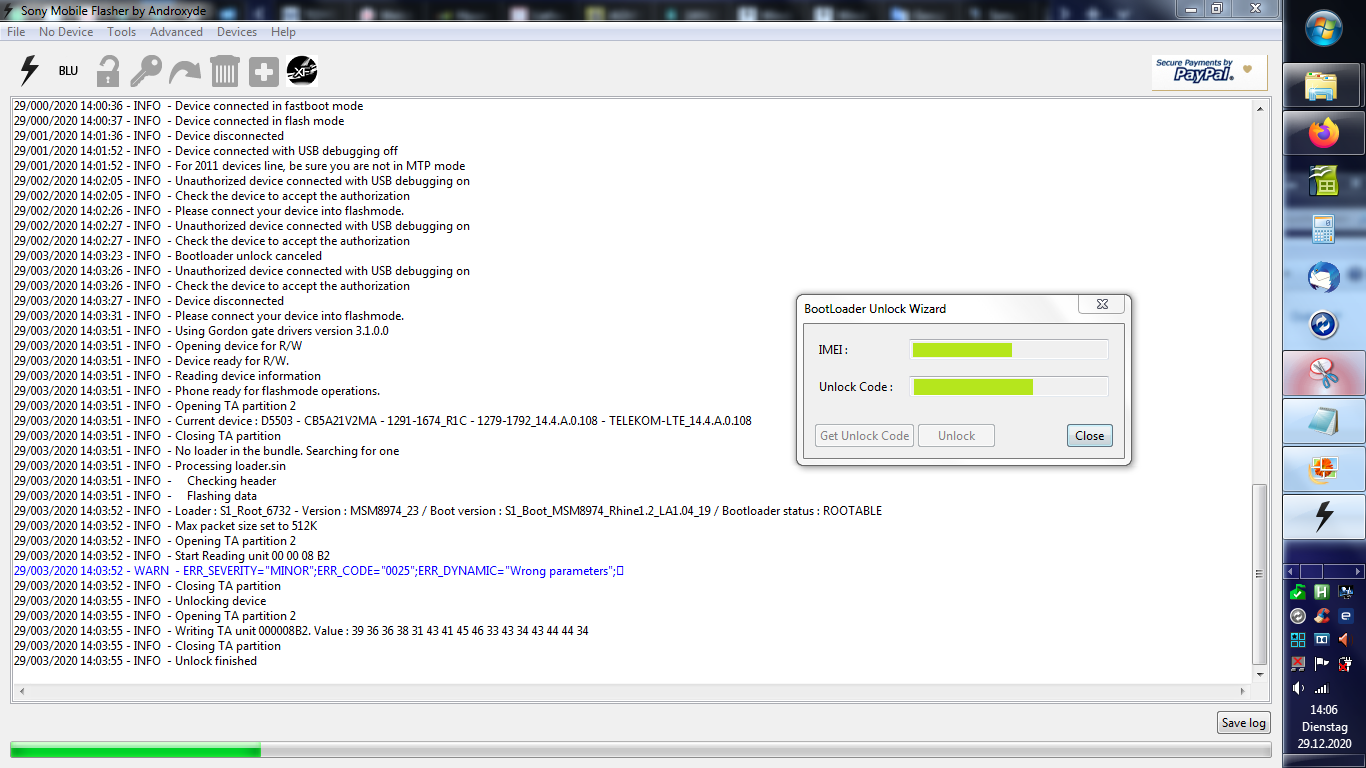Click the BLU bootloader unlock toolbar button
This screenshot has height=768, width=1366.
(68, 71)
